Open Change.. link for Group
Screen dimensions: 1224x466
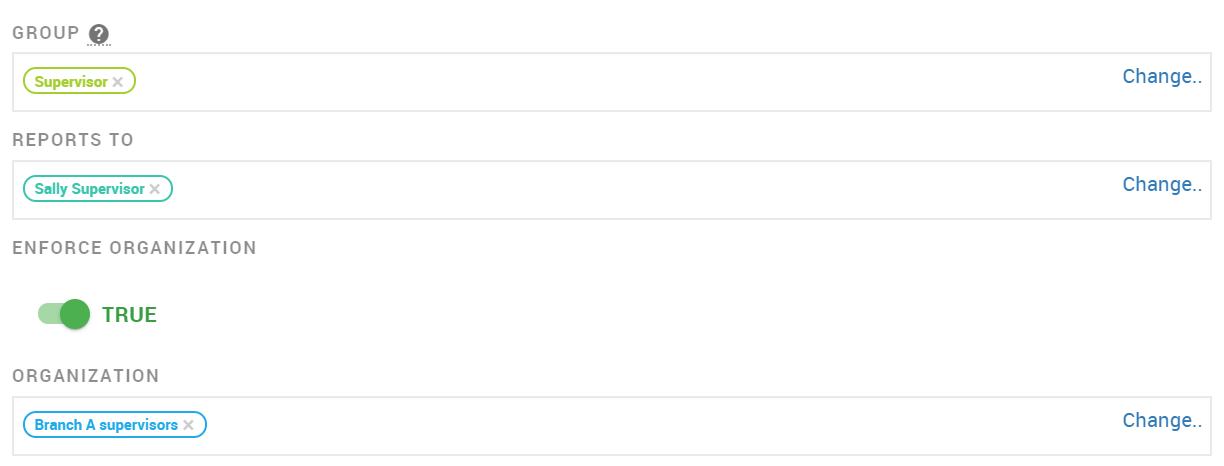(1162, 76)
